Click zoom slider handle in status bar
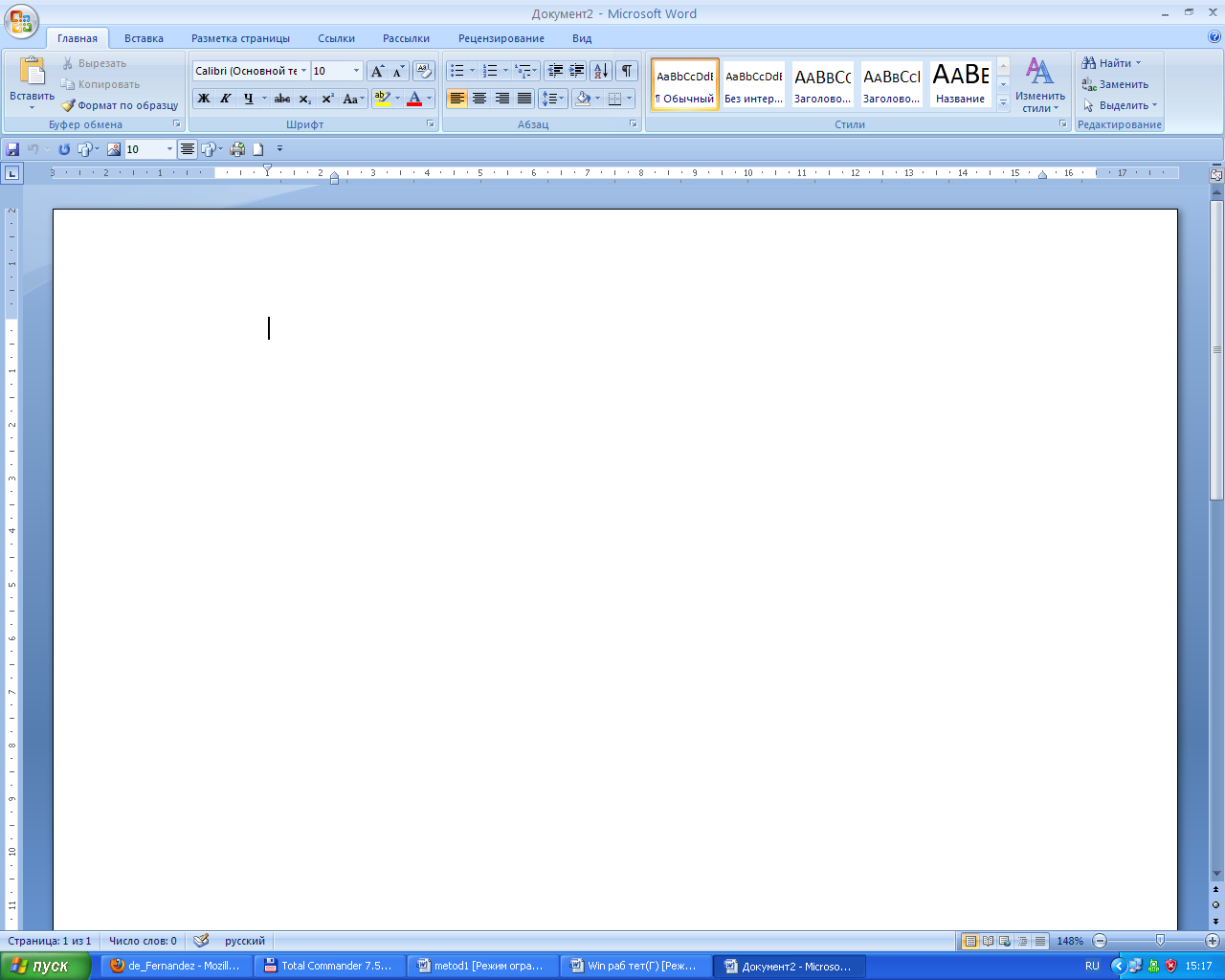The height and width of the screenshot is (980, 1225). click(x=1160, y=941)
